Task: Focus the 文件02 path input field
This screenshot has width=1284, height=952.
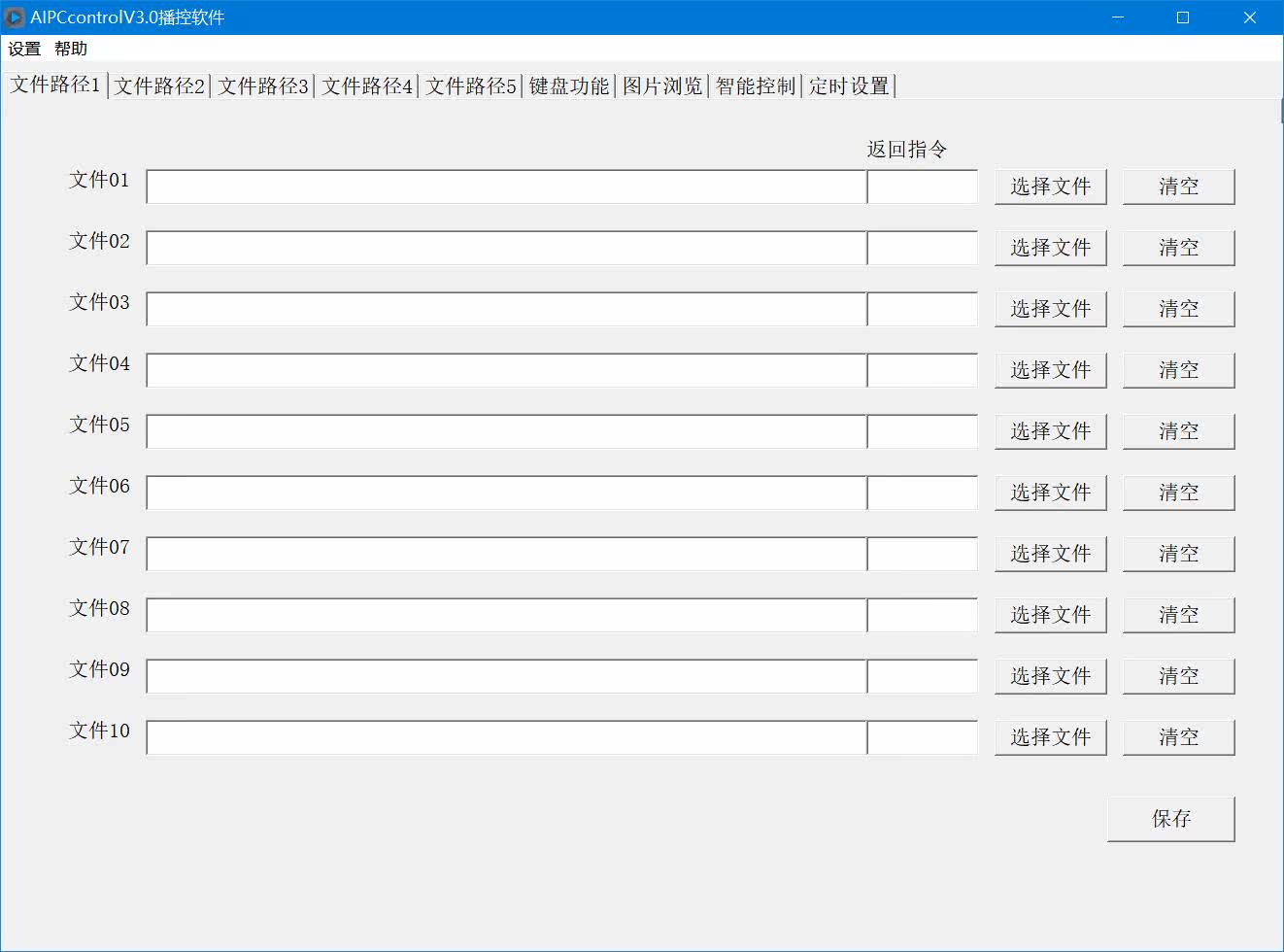Action: tap(506, 248)
